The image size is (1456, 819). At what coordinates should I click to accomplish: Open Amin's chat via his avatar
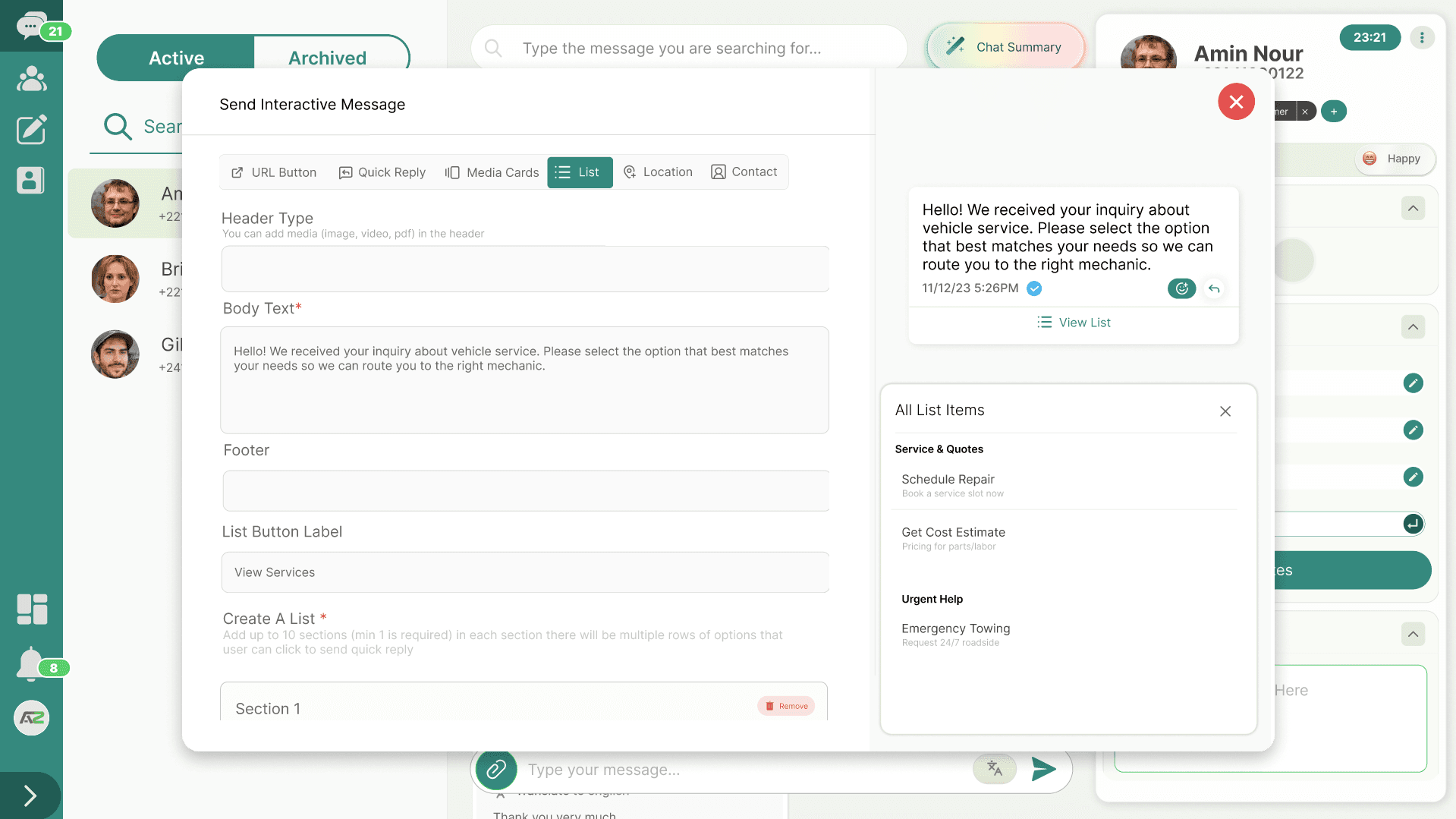click(115, 203)
